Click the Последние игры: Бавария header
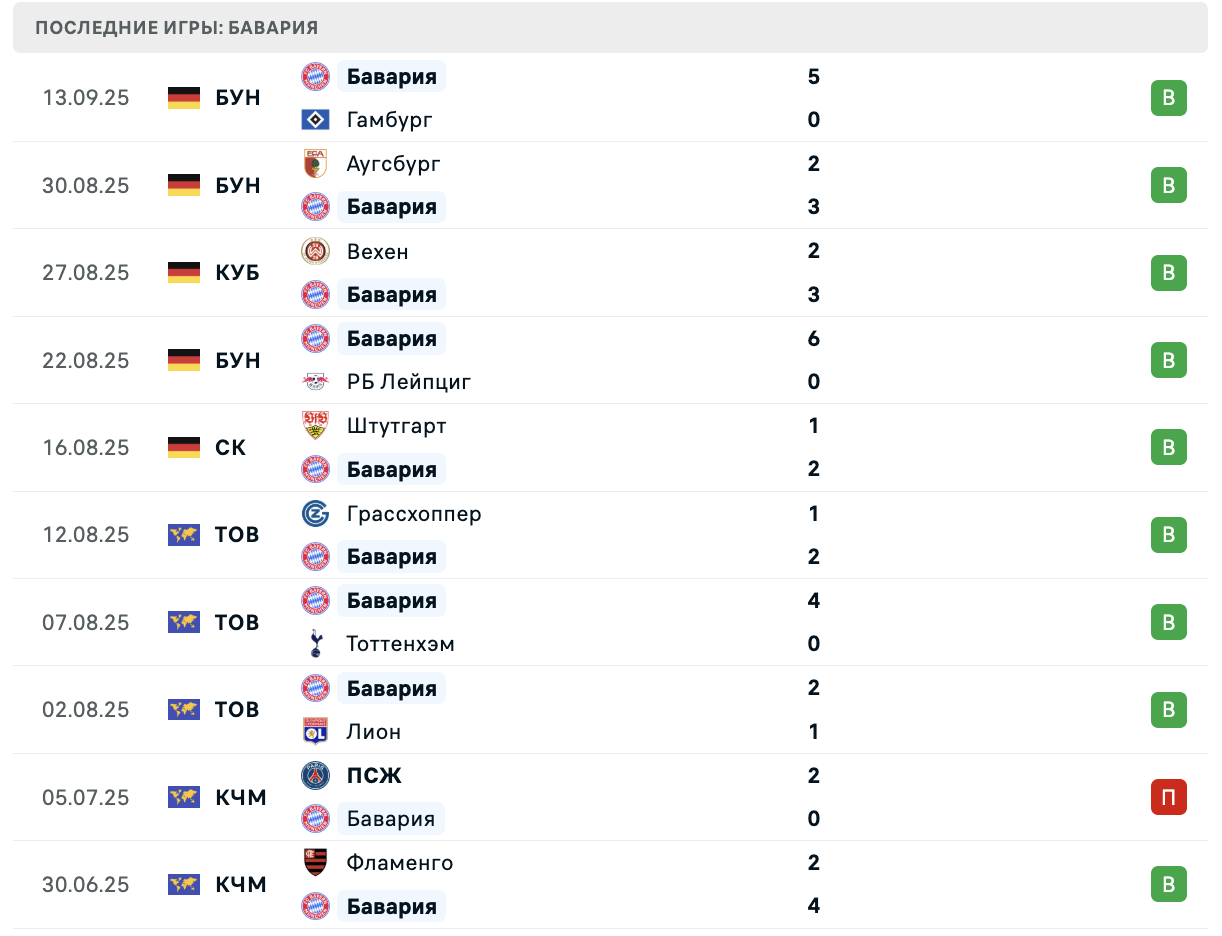Screen dimensions: 1222x936 point(177,28)
